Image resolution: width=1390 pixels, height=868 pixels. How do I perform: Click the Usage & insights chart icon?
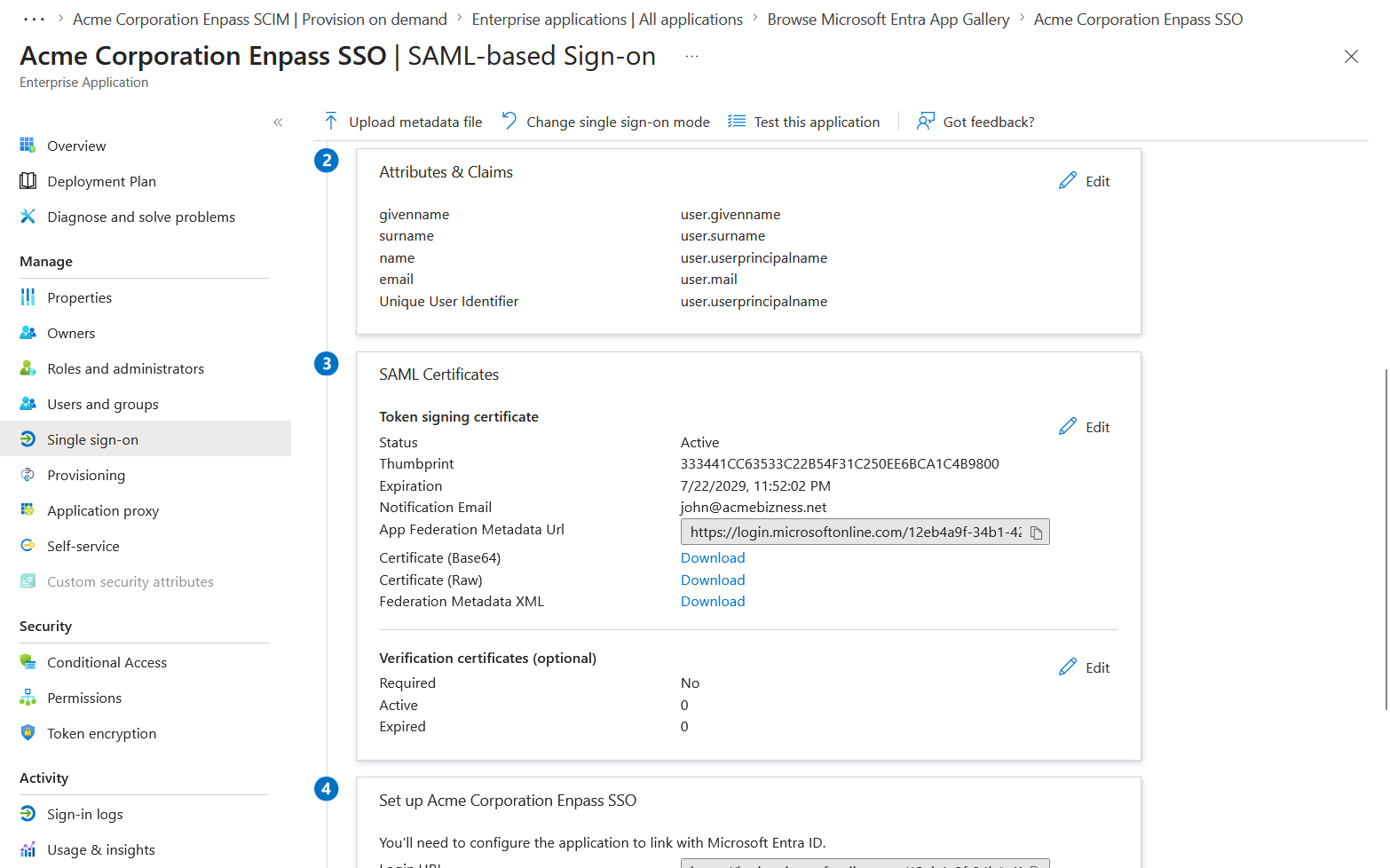(x=28, y=849)
